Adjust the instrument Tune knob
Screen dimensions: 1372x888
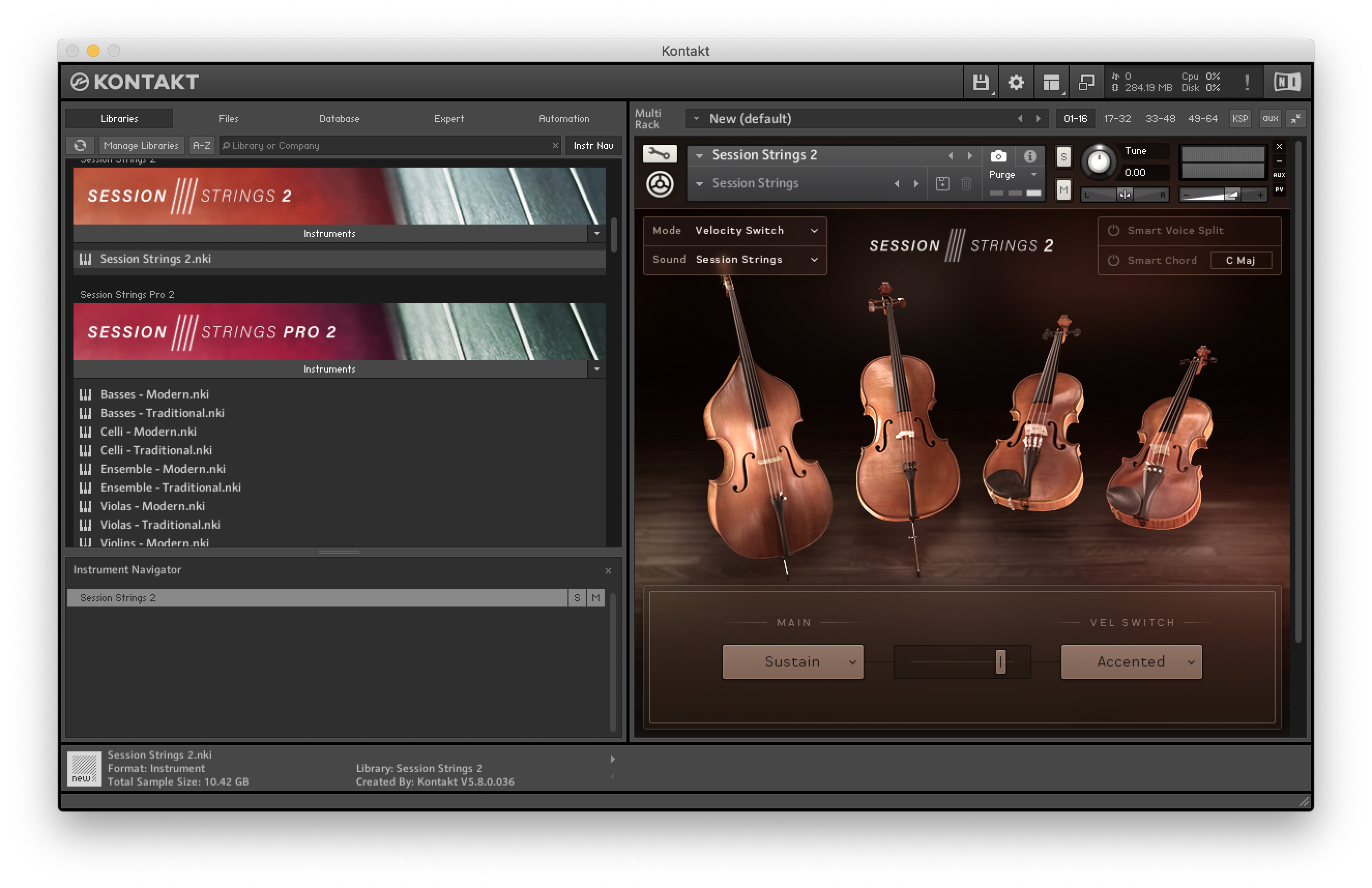click(x=1098, y=161)
